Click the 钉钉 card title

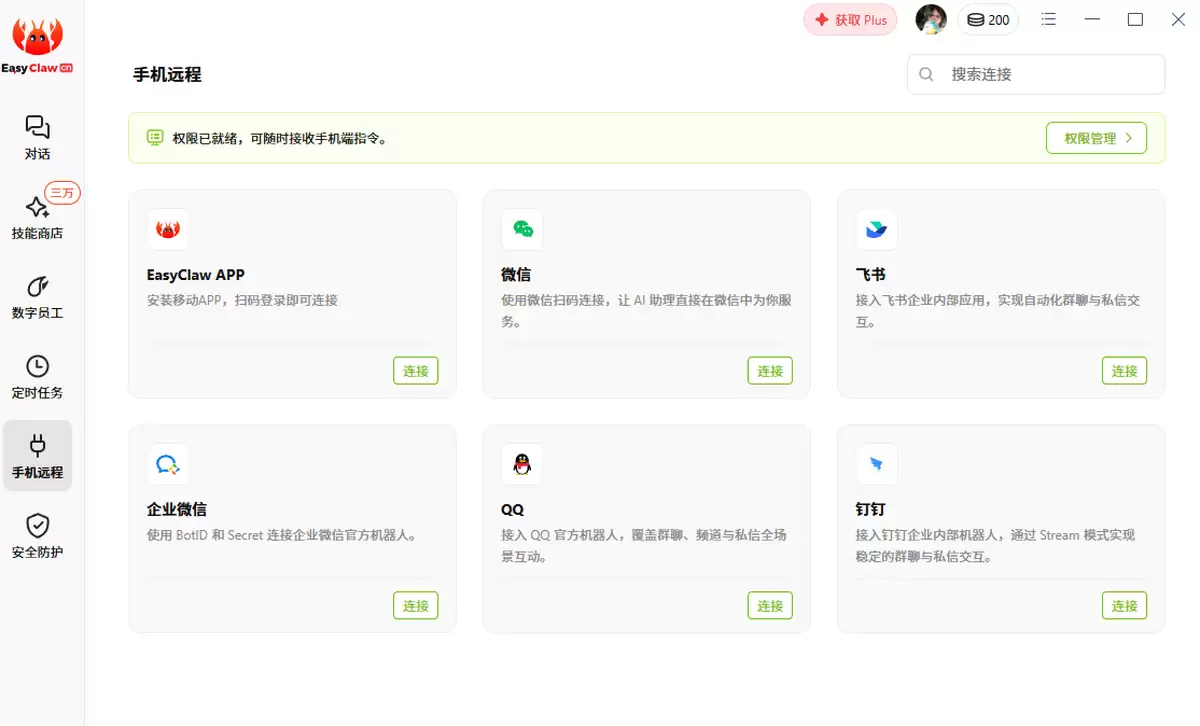870,509
